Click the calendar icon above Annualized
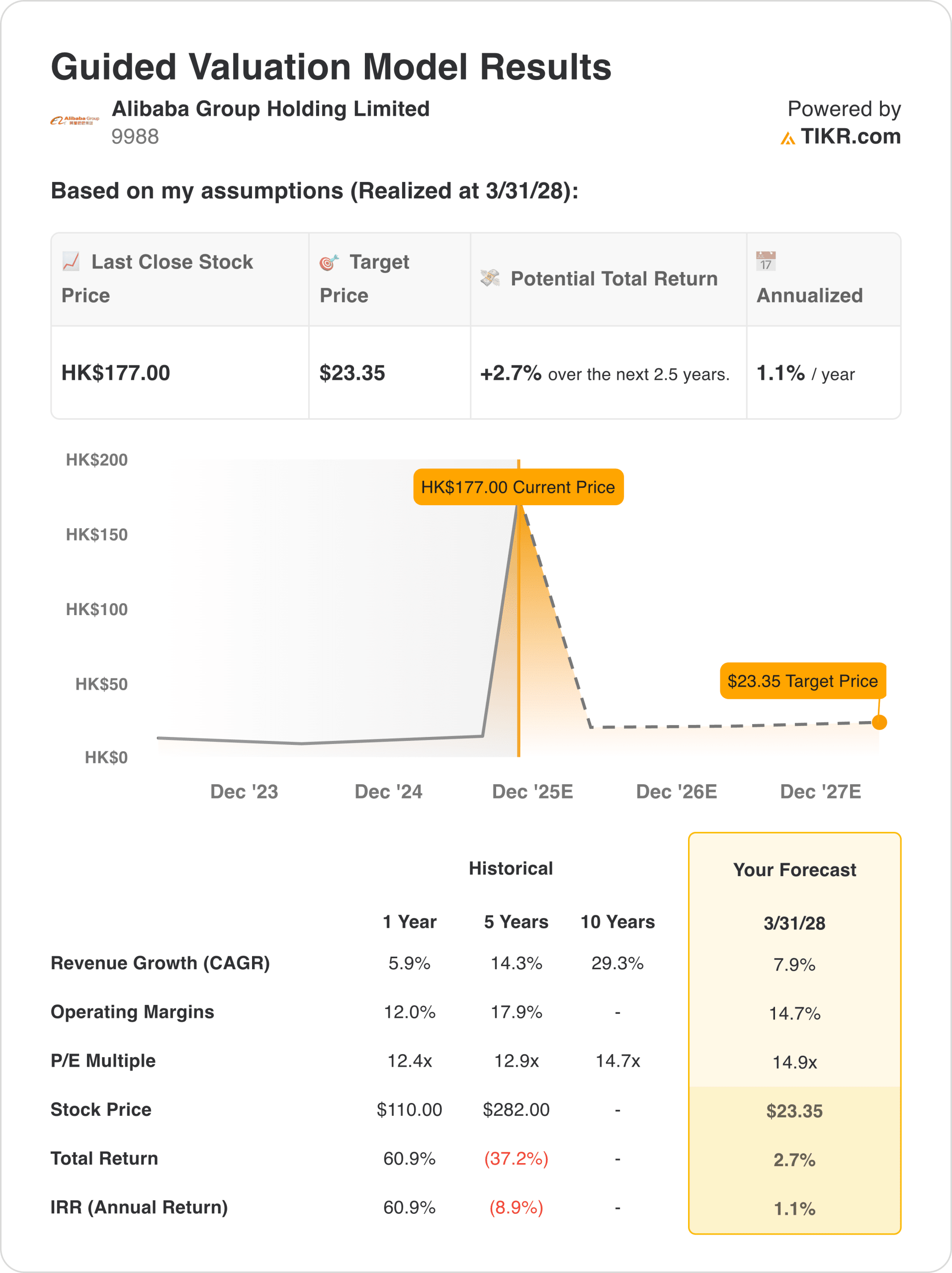This screenshot has width=952, height=1273. tap(766, 261)
